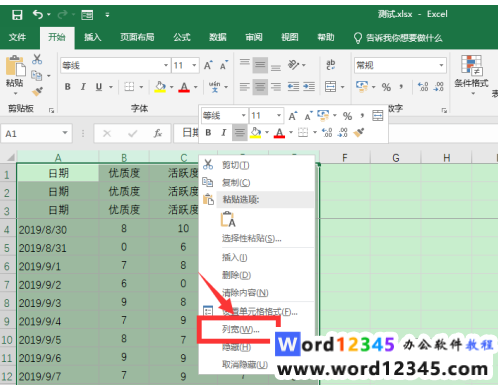Click ribbon increase decimal icon
The width and height of the screenshot is (498, 385).
point(423,87)
